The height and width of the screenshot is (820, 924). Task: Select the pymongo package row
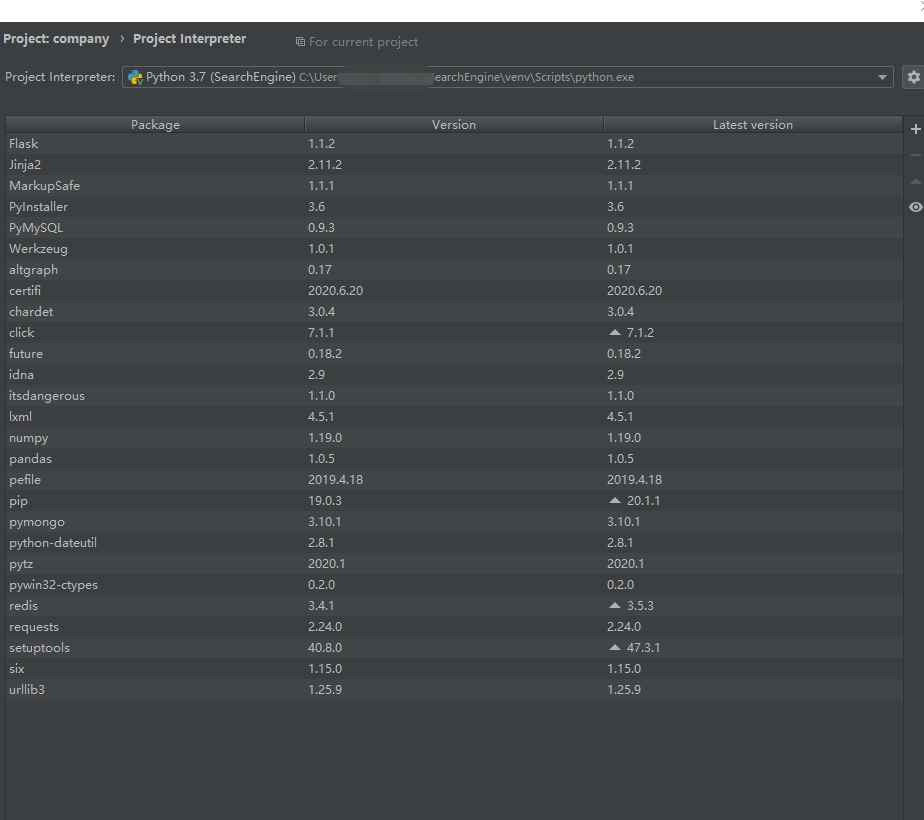pyautogui.click(x=454, y=522)
